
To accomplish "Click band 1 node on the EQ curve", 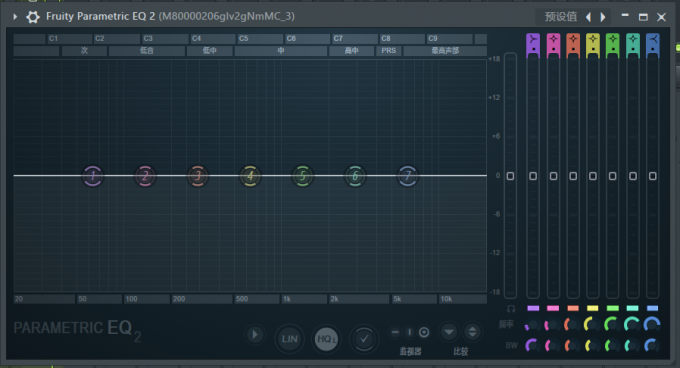I will pos(93,176).
